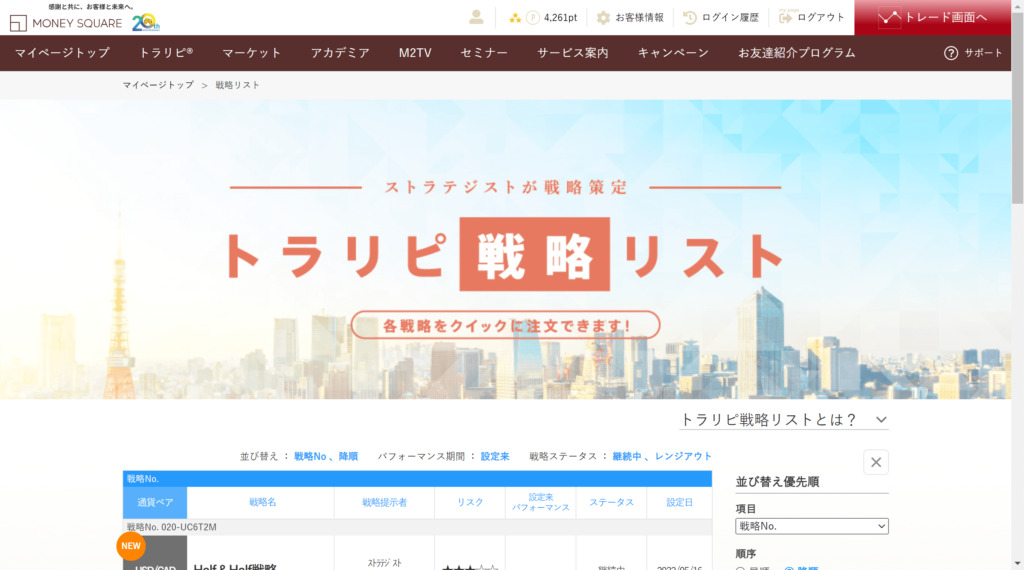
Task: Sort by ステータス column header
Action: coord(611,502)
